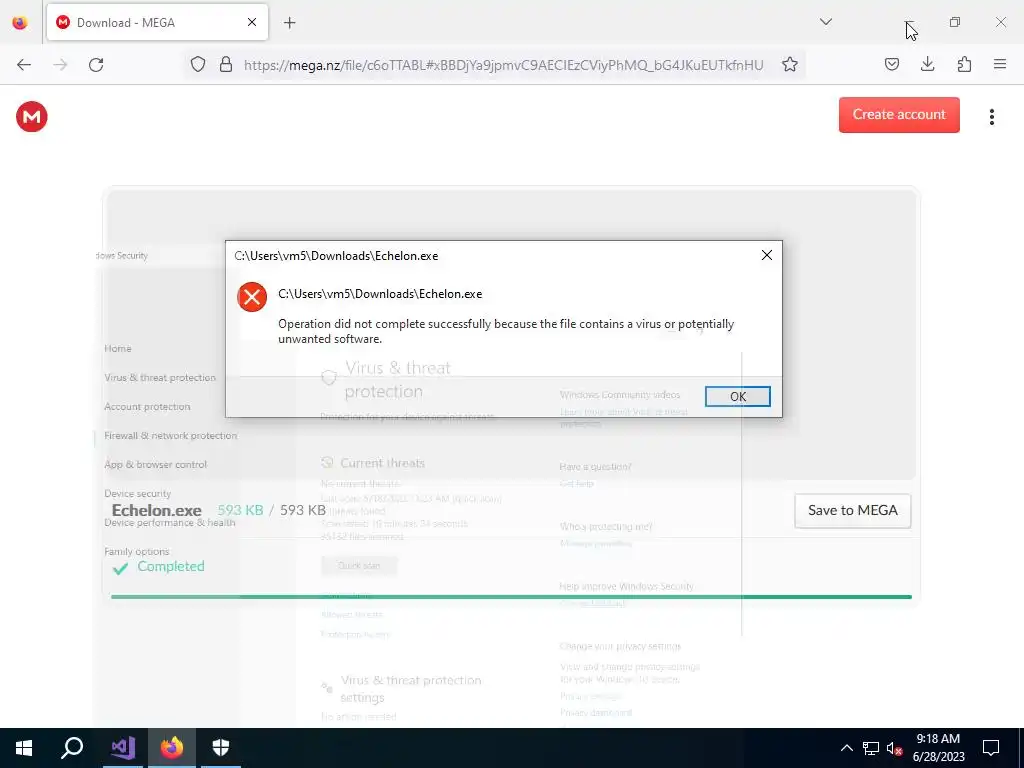Select the Download - MEGA tab

(x=157, y=23)
